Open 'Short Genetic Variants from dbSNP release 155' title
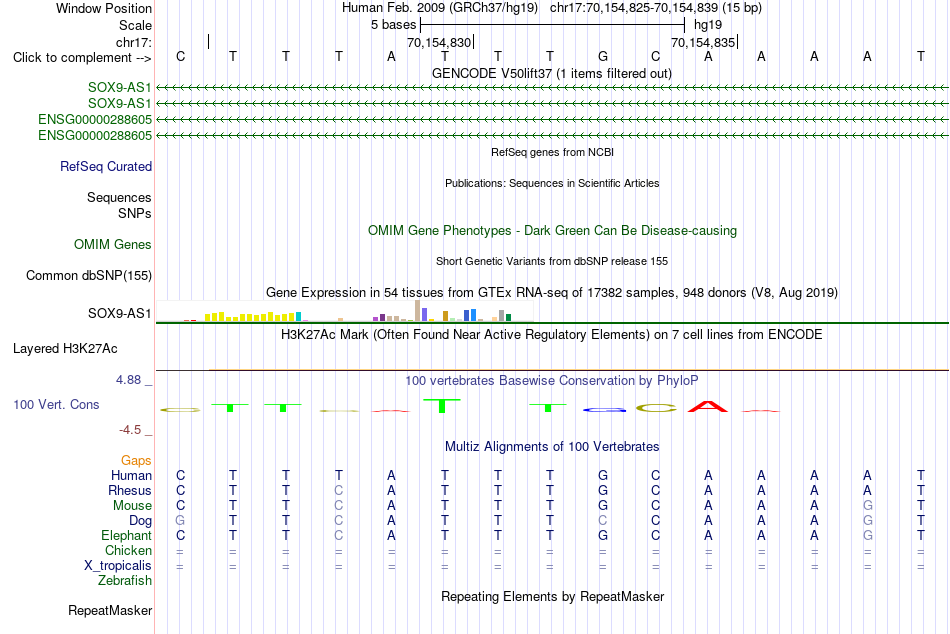Image resolution: width=950 pixels, height=634 pixels. coord(552,261)
